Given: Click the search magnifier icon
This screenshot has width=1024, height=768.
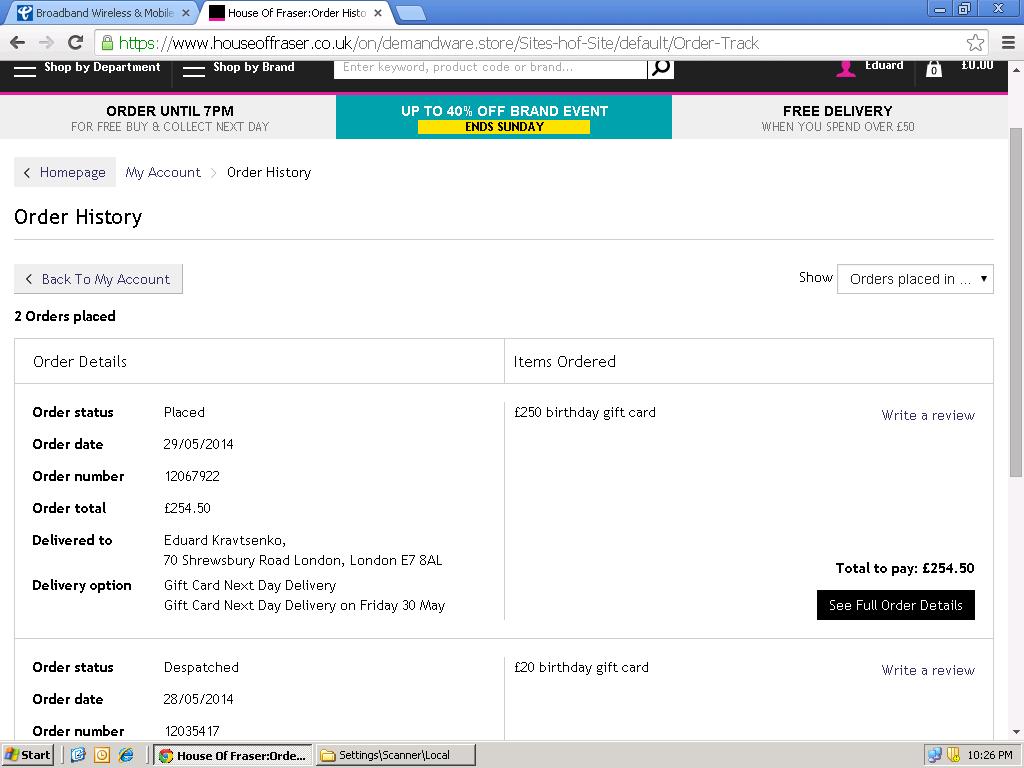Looking at the screenshot, I should coord(661,68).
